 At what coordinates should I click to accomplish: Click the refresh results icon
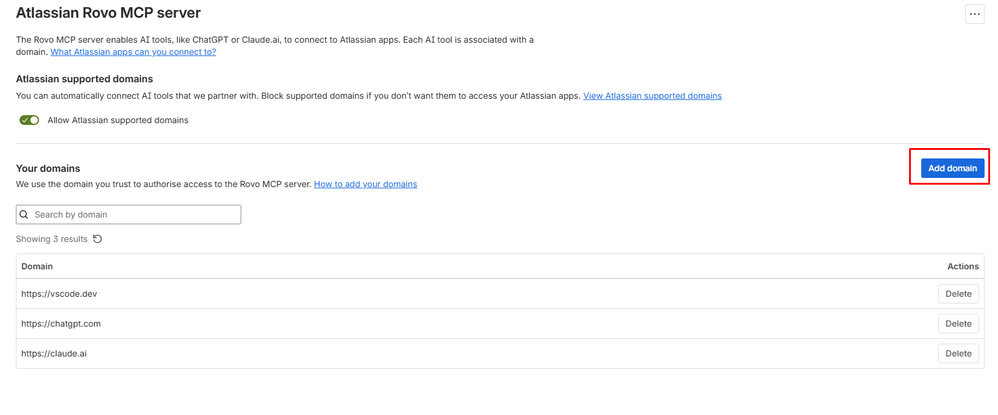pyautogui.click(x=97, y=239)
